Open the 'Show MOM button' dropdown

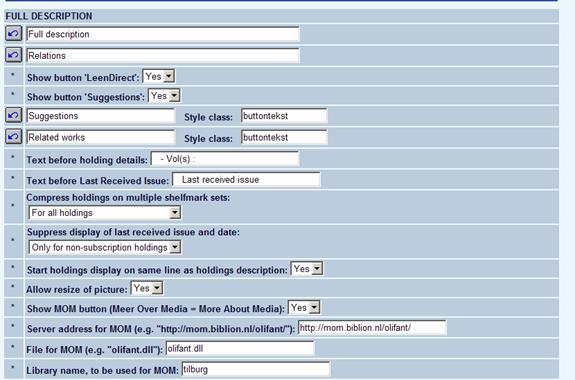click(304, 308)
